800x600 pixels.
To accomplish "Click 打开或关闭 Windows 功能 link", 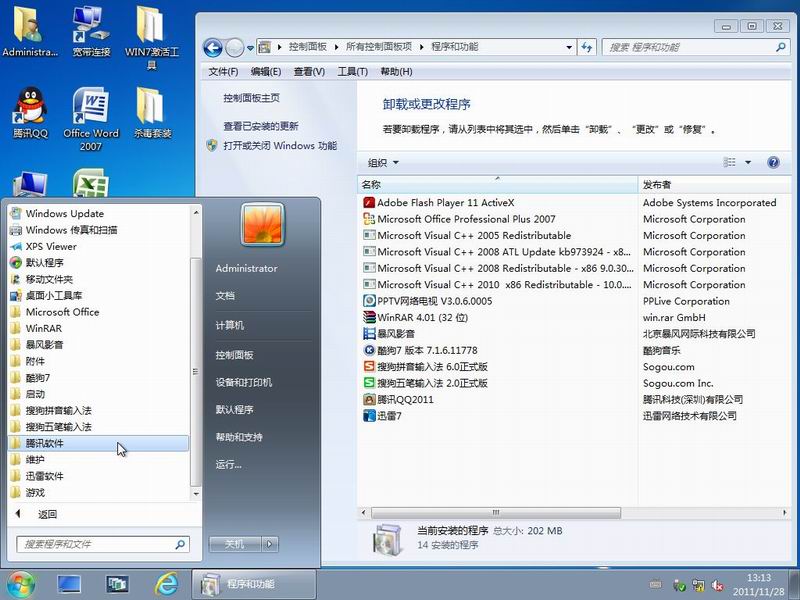I will click(x=280, y=146).
